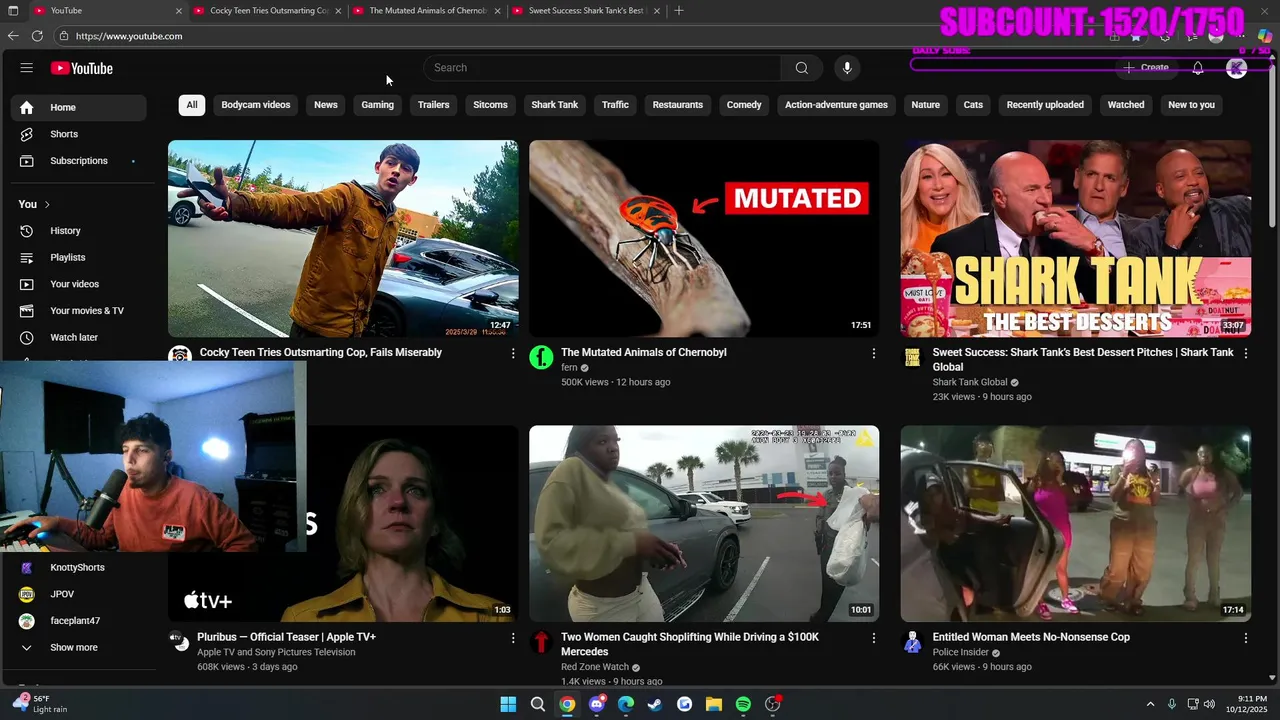Screen dimensions: 1280x720
Task: Select the Restaurants chip
Action: (678, 105)
